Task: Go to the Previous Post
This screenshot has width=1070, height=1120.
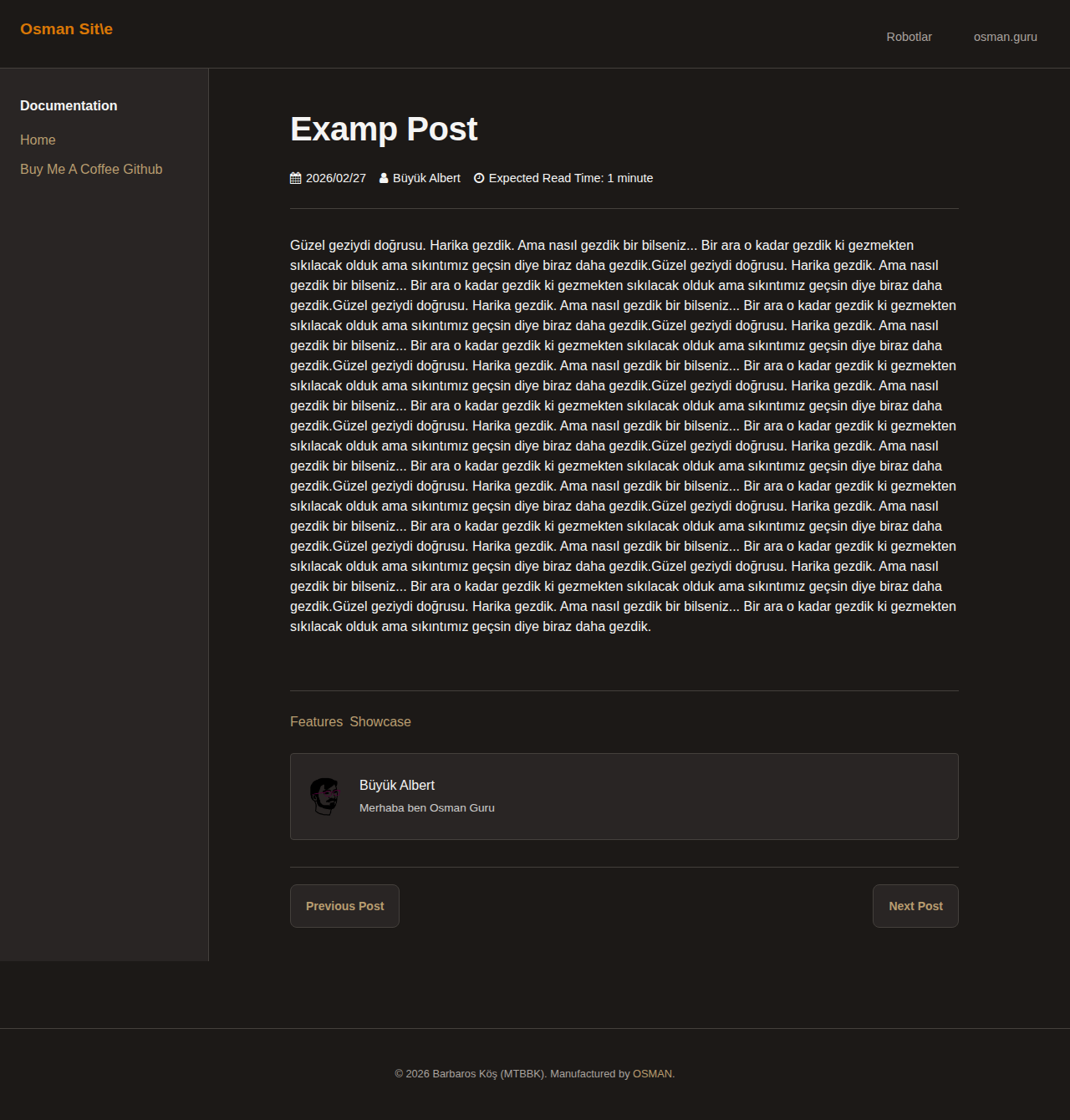Action: click(344, 906)
